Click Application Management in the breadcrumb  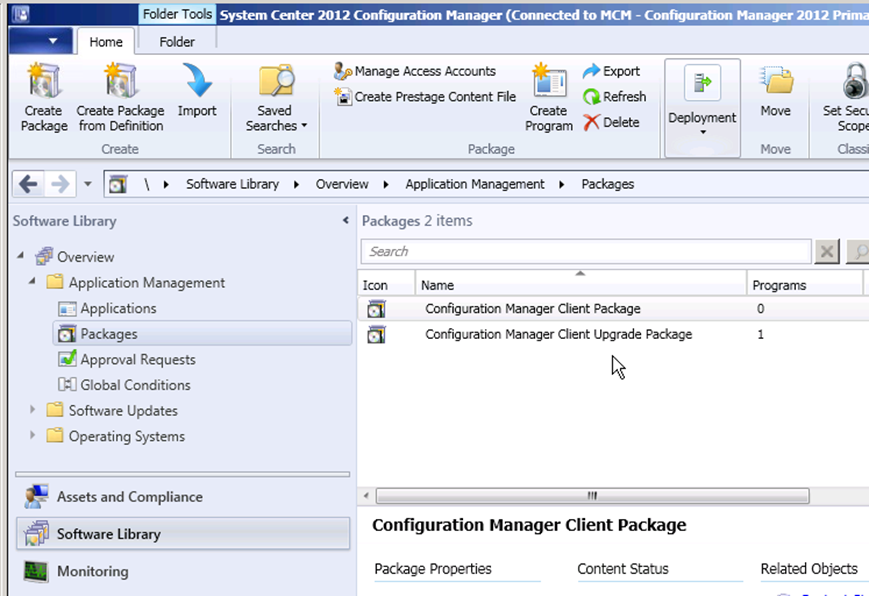pyautogui.click(x=474, y=184)
